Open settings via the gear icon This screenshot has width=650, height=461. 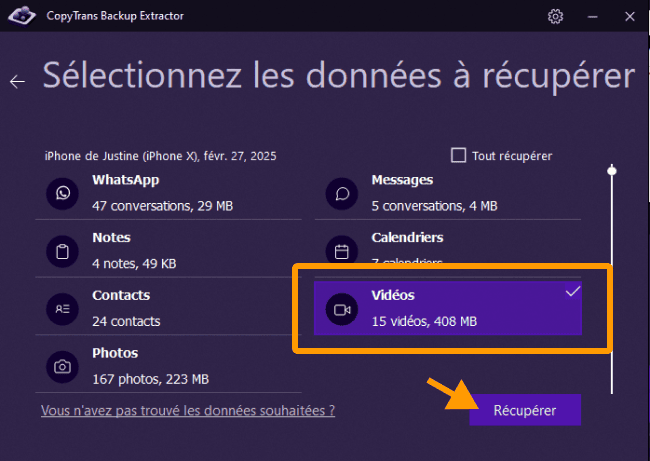pos(555,17)
